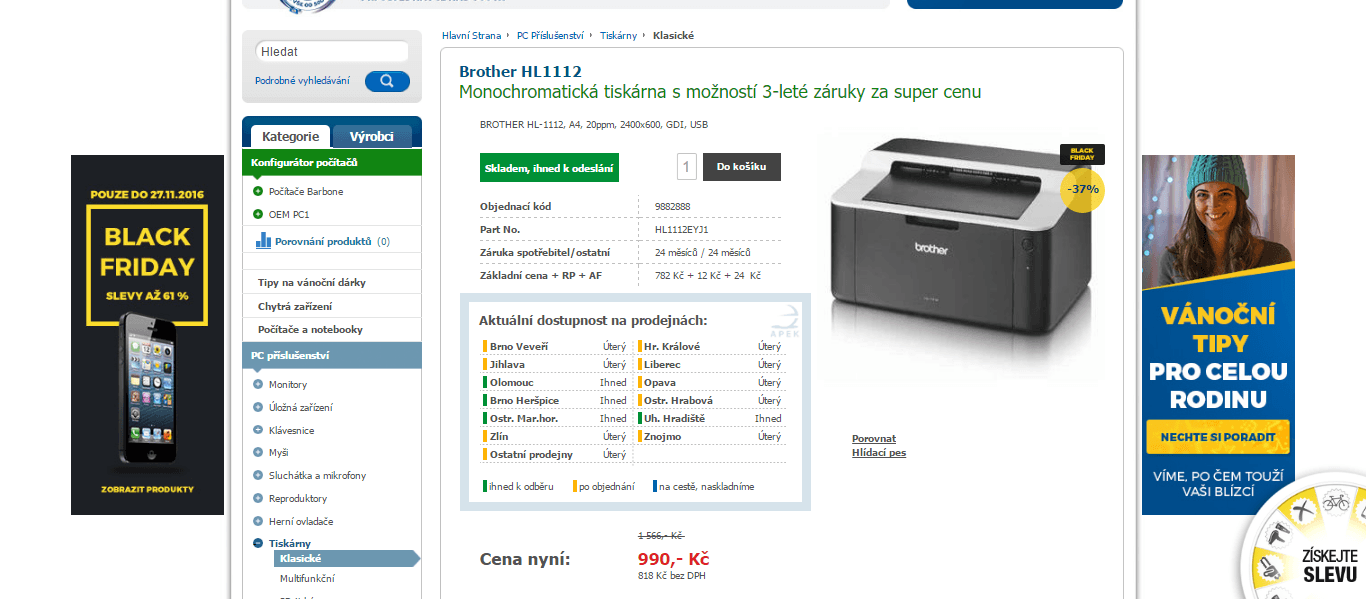The height and width of the screenshot is (599, 1366).
Task: Click Ostr. Hrabová store availability row
Action: pos(710,400)
